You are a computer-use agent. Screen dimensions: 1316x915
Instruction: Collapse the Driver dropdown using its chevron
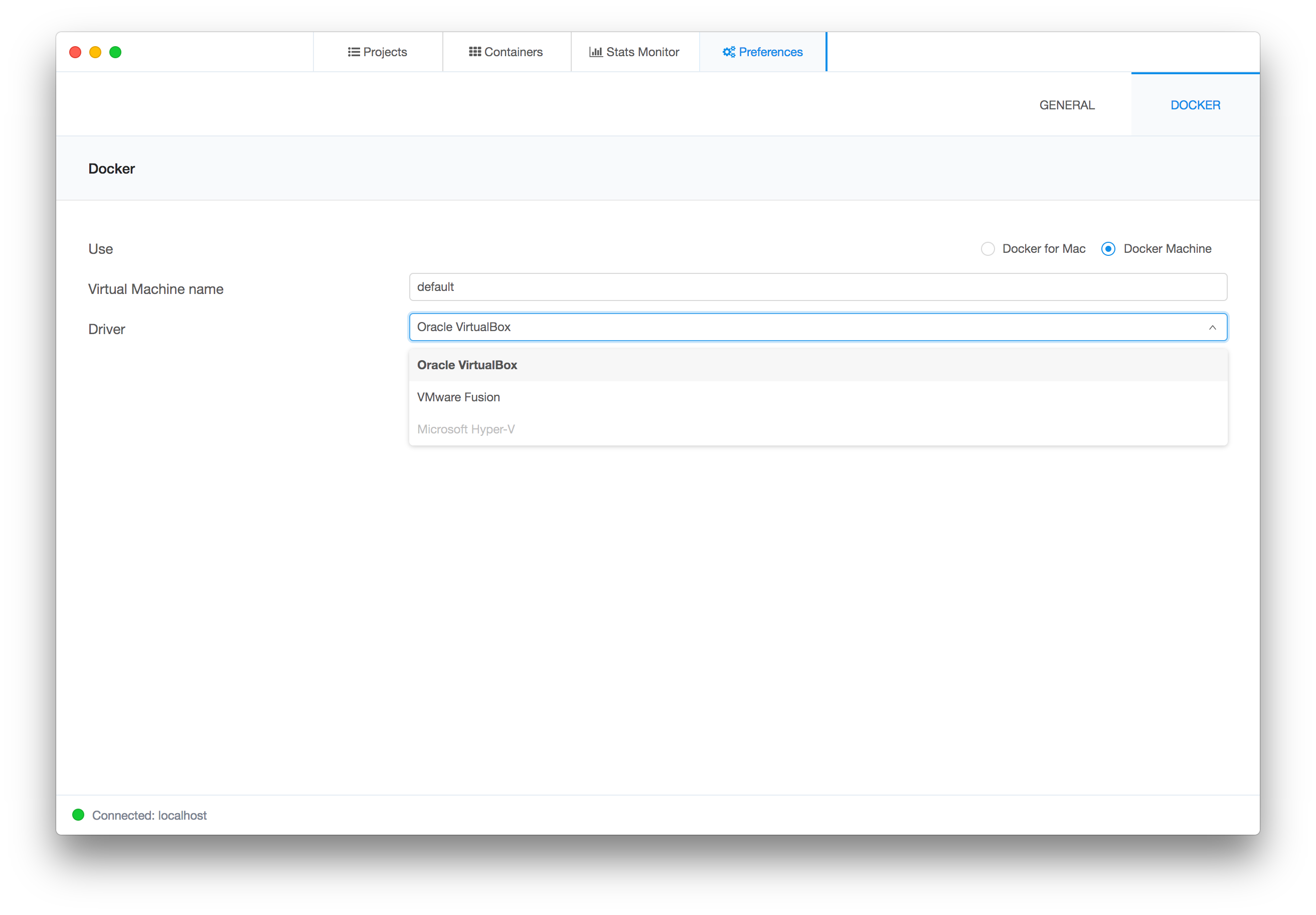point(1212,328)
